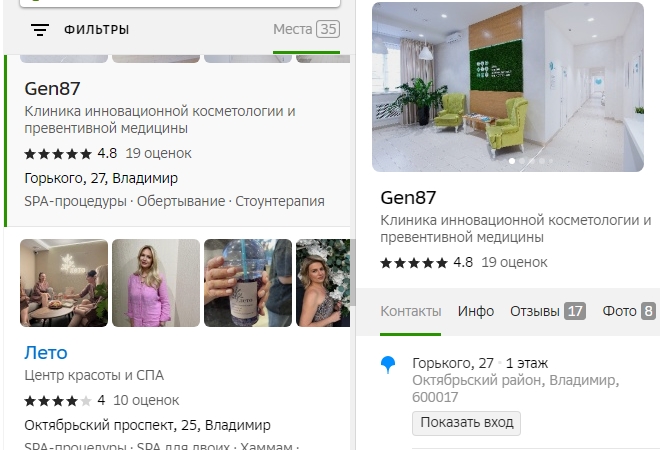Screen dimensions: 660x450
Task: Select first carousel dot on clinic photo
Action: click(x=512, y=161)
